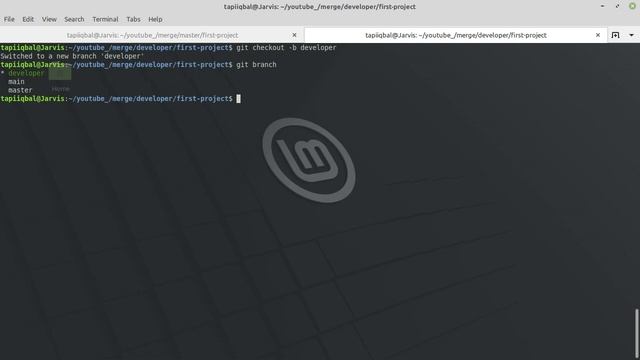
Task: Expand the tab list dropdown arrow
Action: coord(631,35)
